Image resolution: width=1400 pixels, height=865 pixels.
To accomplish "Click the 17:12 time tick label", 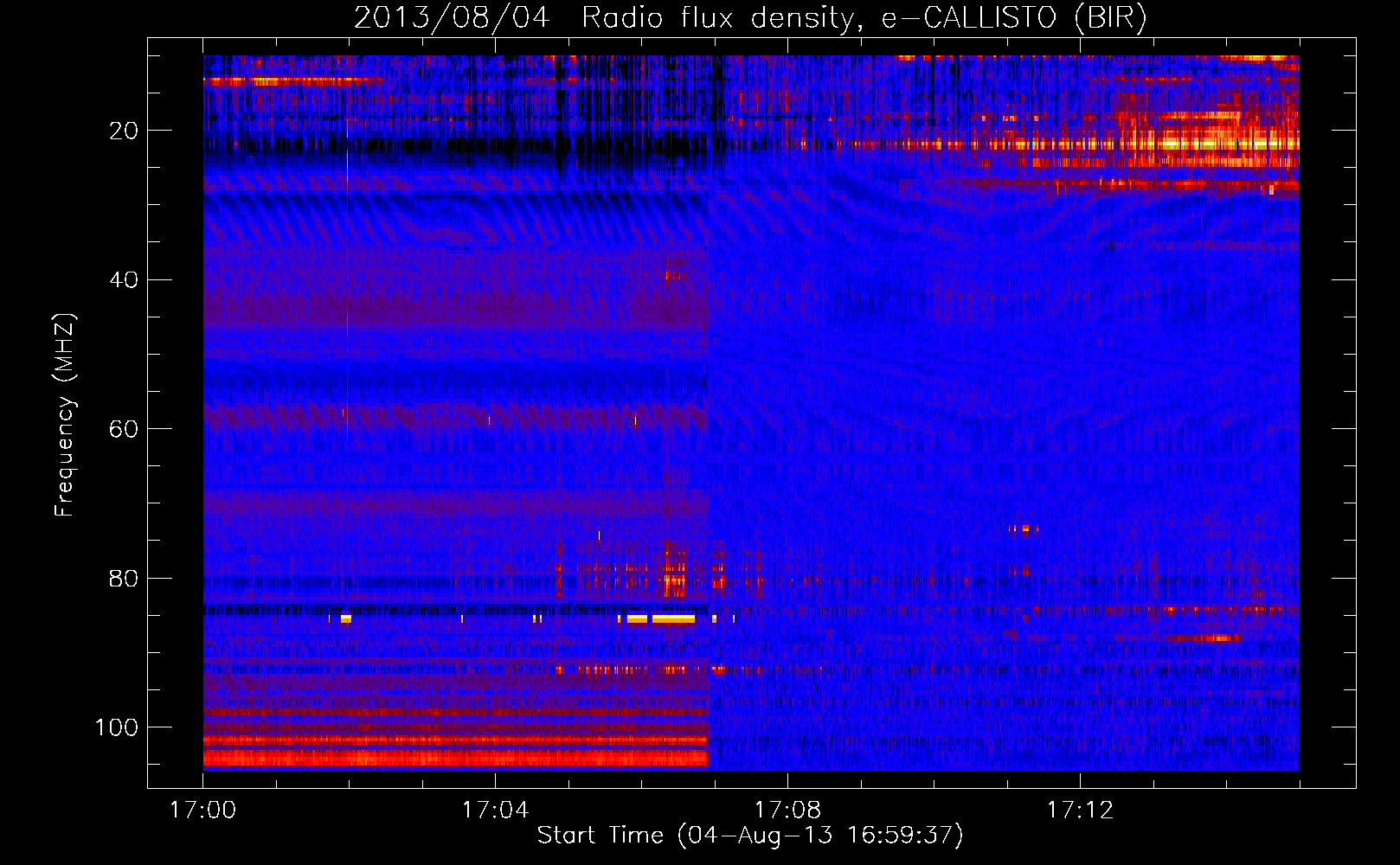I will [1080, 811].
